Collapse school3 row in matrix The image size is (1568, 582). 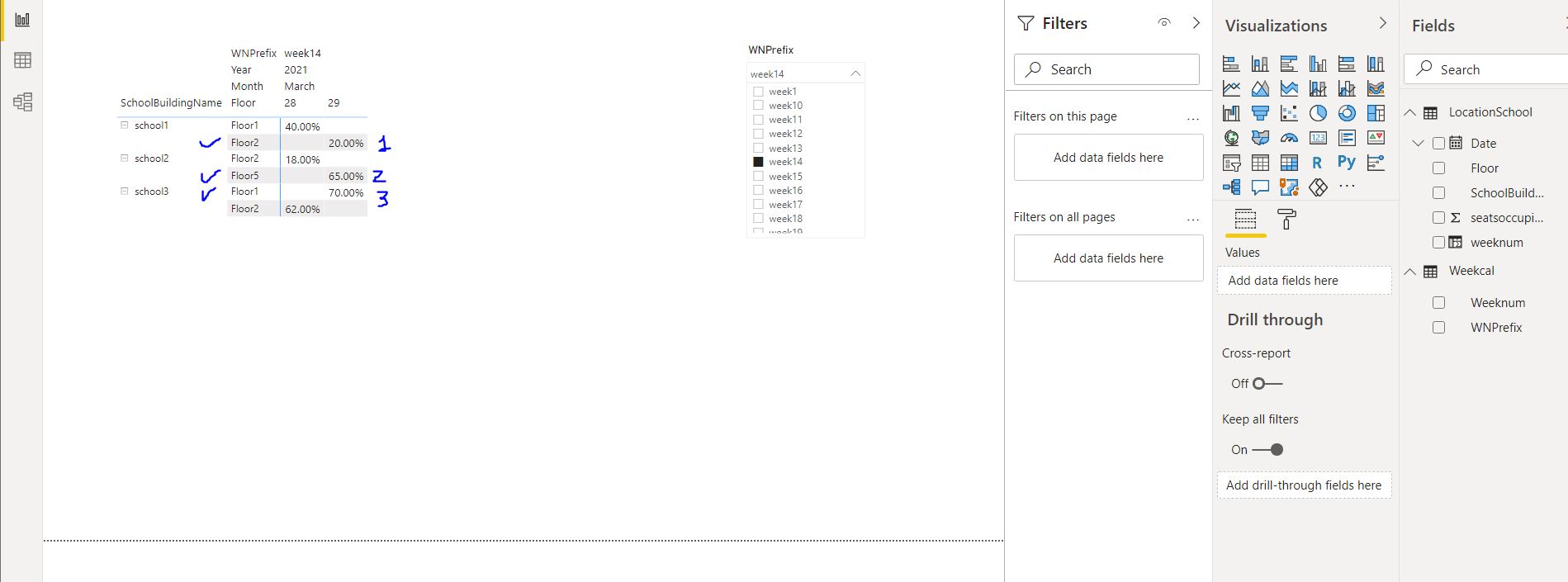[125, 191]
